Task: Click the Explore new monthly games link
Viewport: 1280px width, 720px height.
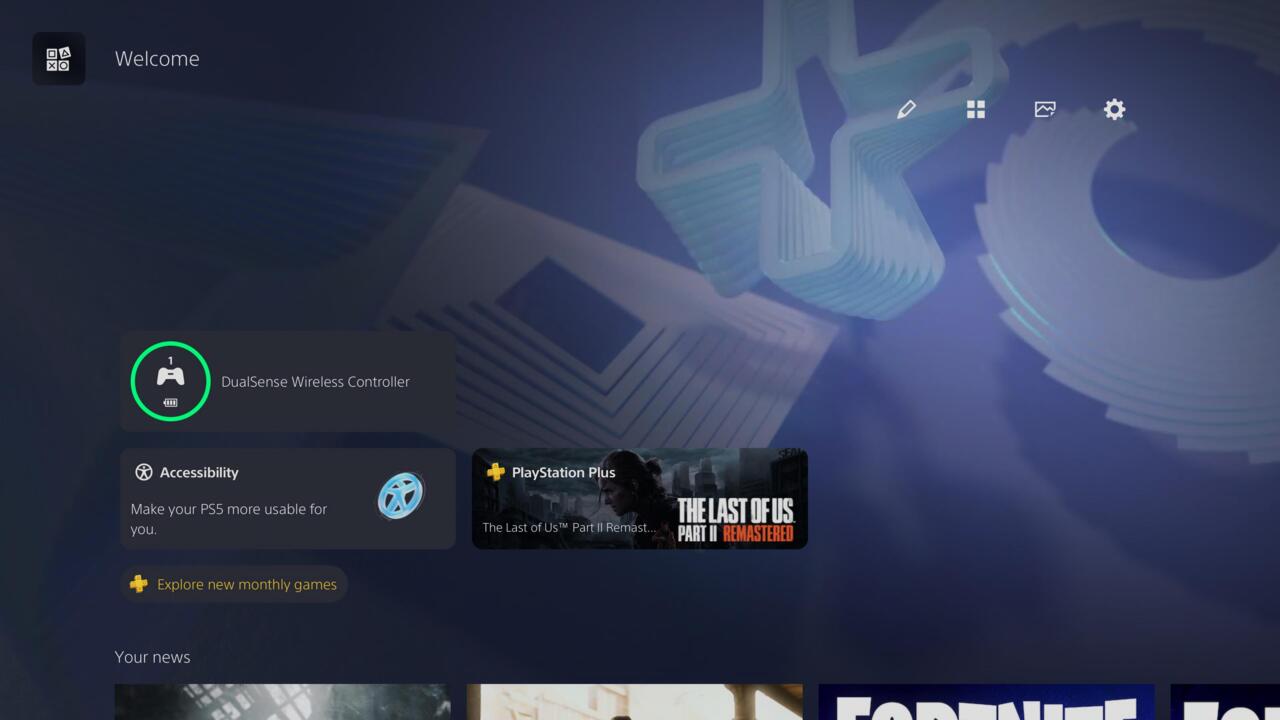Action: pyautogui.click(x=247, y=584)
